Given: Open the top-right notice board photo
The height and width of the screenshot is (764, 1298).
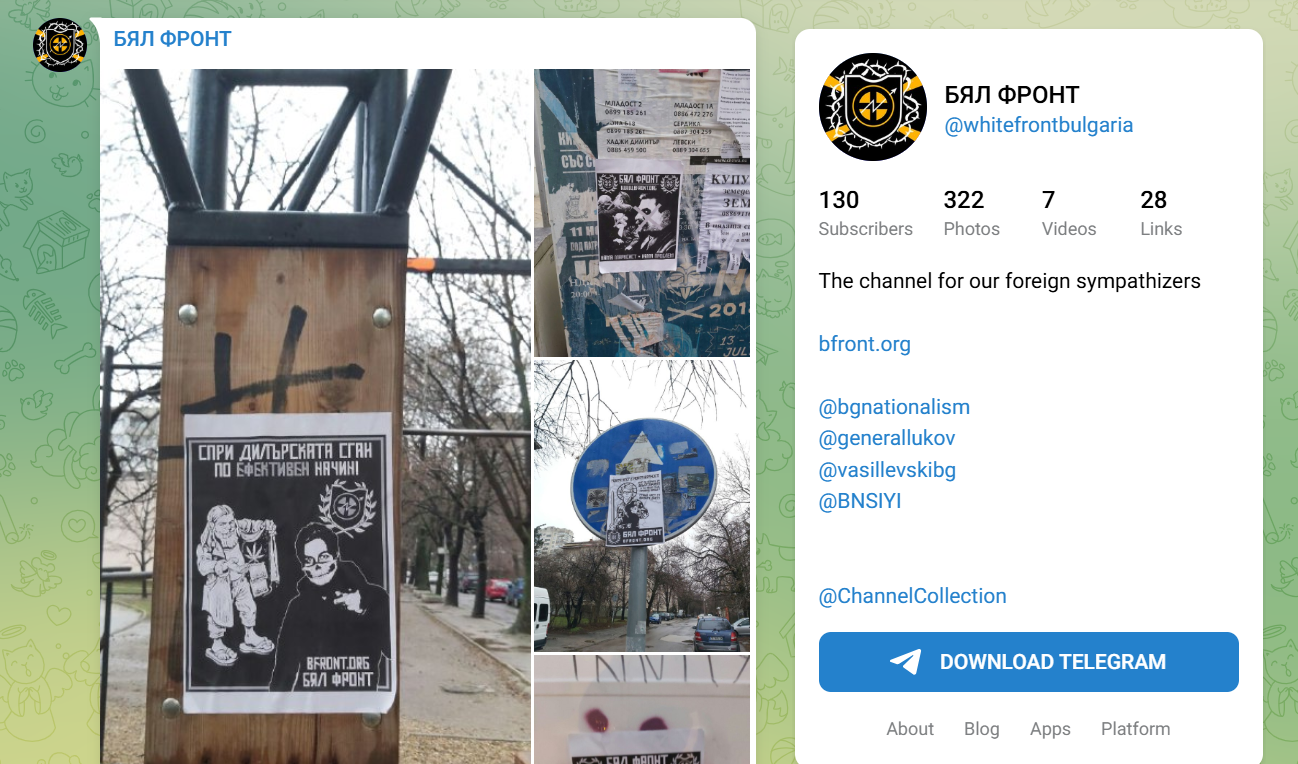Looking at the screenshot, I should coord(642,213).
